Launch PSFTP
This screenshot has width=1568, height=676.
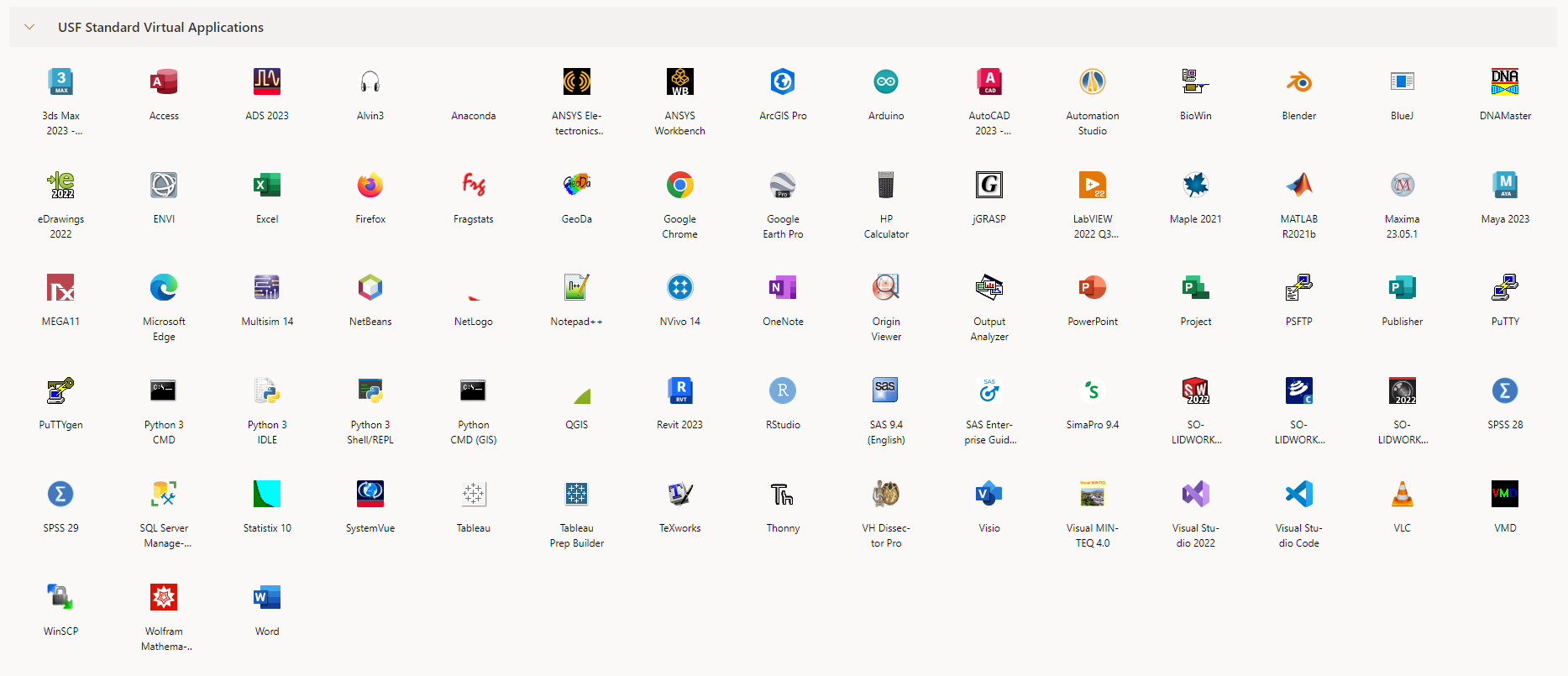pos(1299,288)
